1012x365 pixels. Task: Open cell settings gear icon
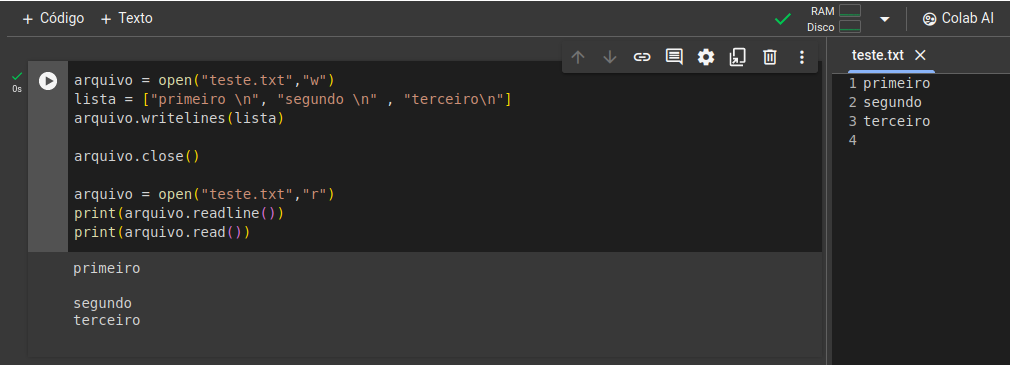(706, 57)
